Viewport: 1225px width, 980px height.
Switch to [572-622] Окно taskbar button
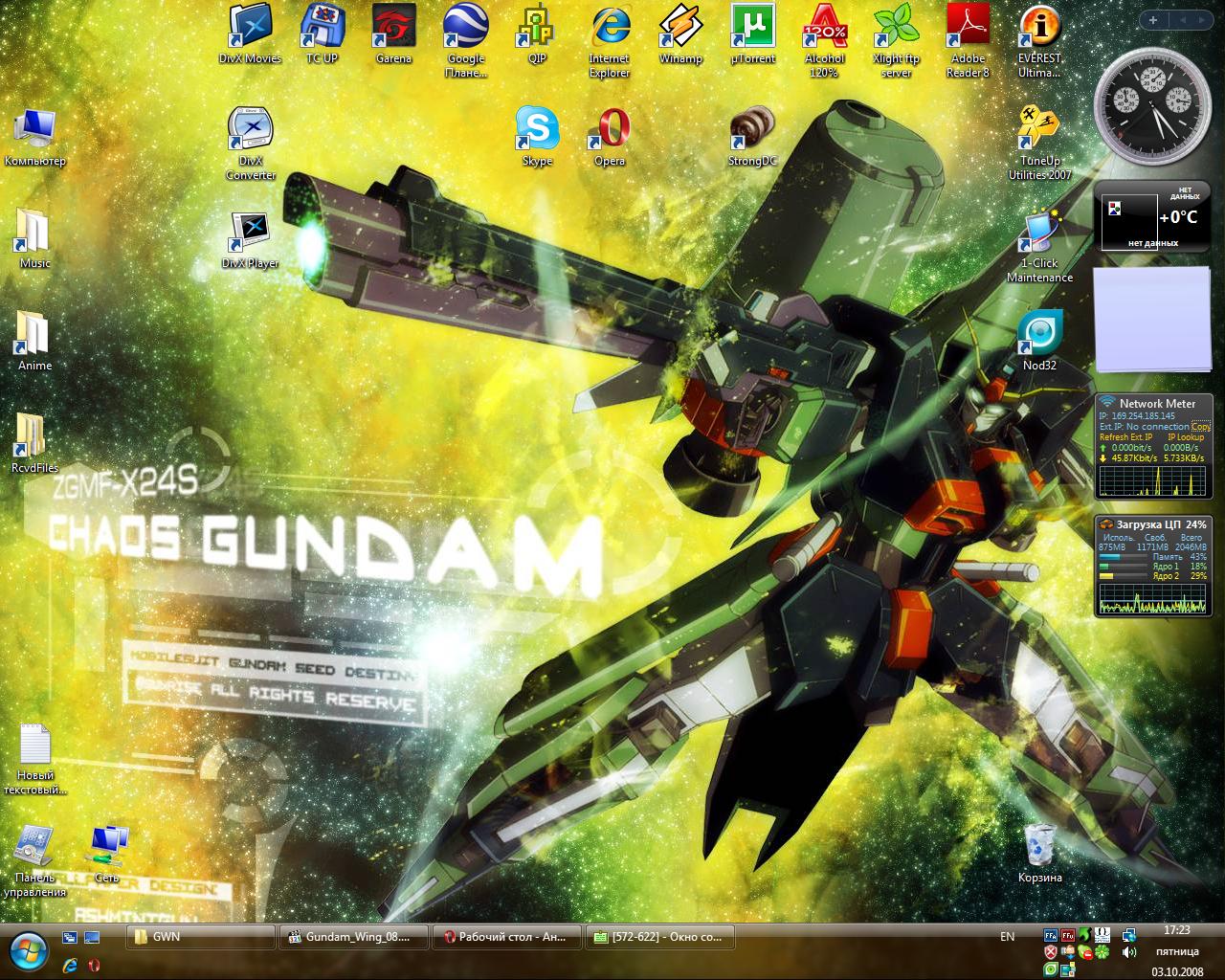[658, 937]
